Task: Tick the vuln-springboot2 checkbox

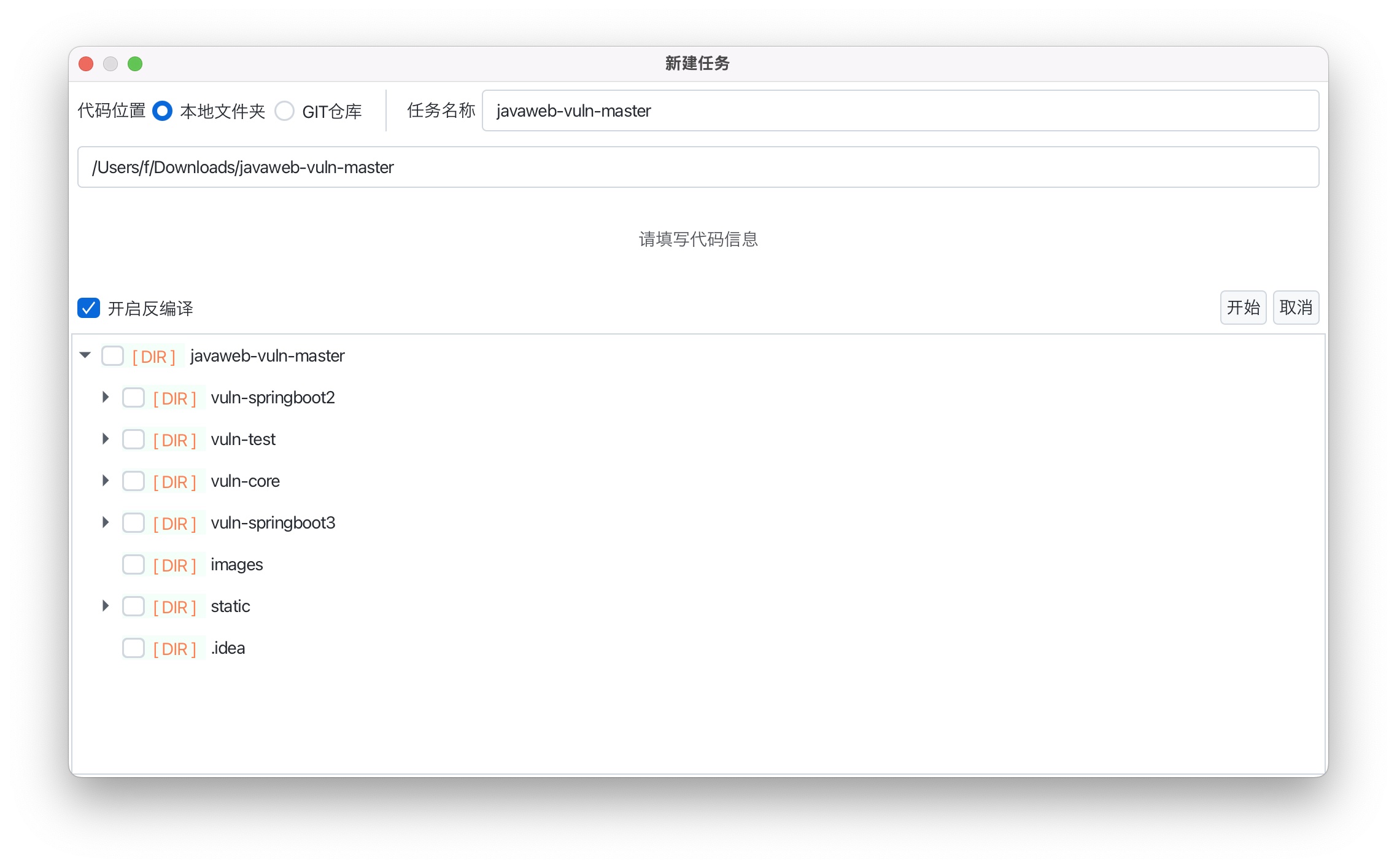Action: (x=133, y=398)
